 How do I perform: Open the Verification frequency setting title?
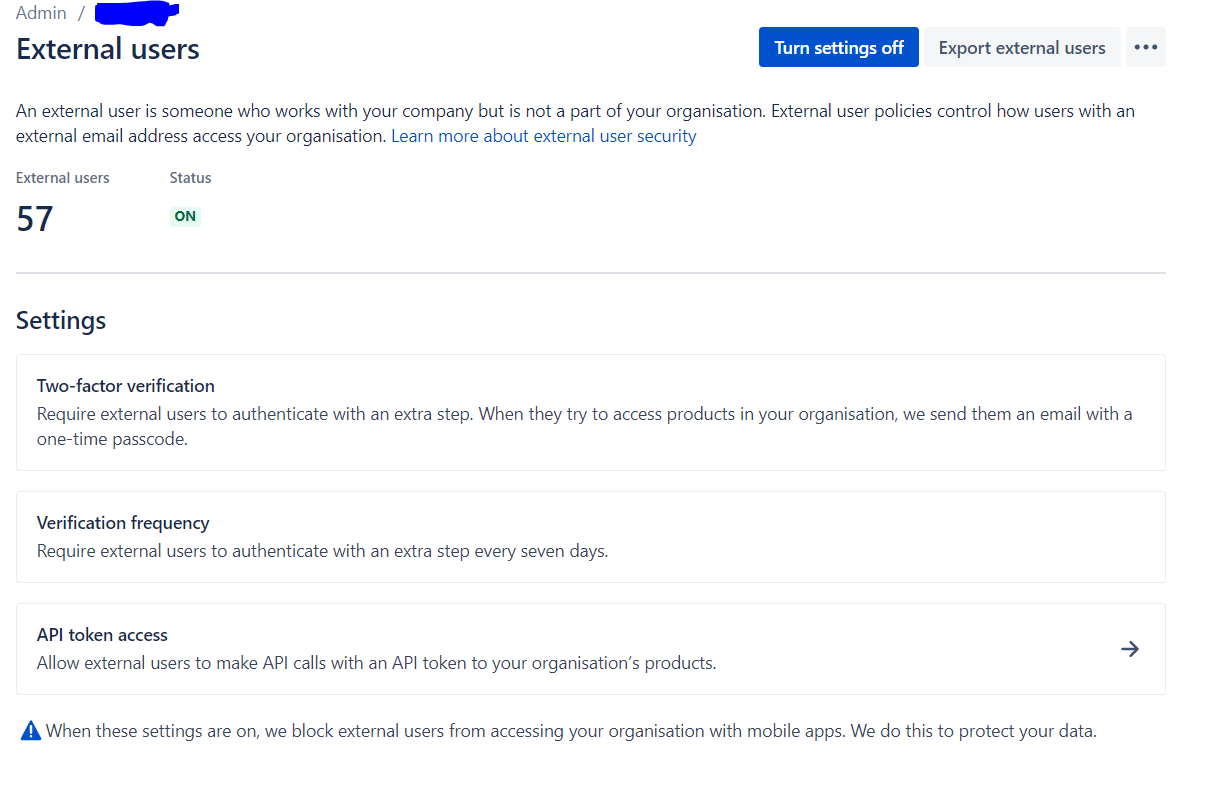[123, 523]
